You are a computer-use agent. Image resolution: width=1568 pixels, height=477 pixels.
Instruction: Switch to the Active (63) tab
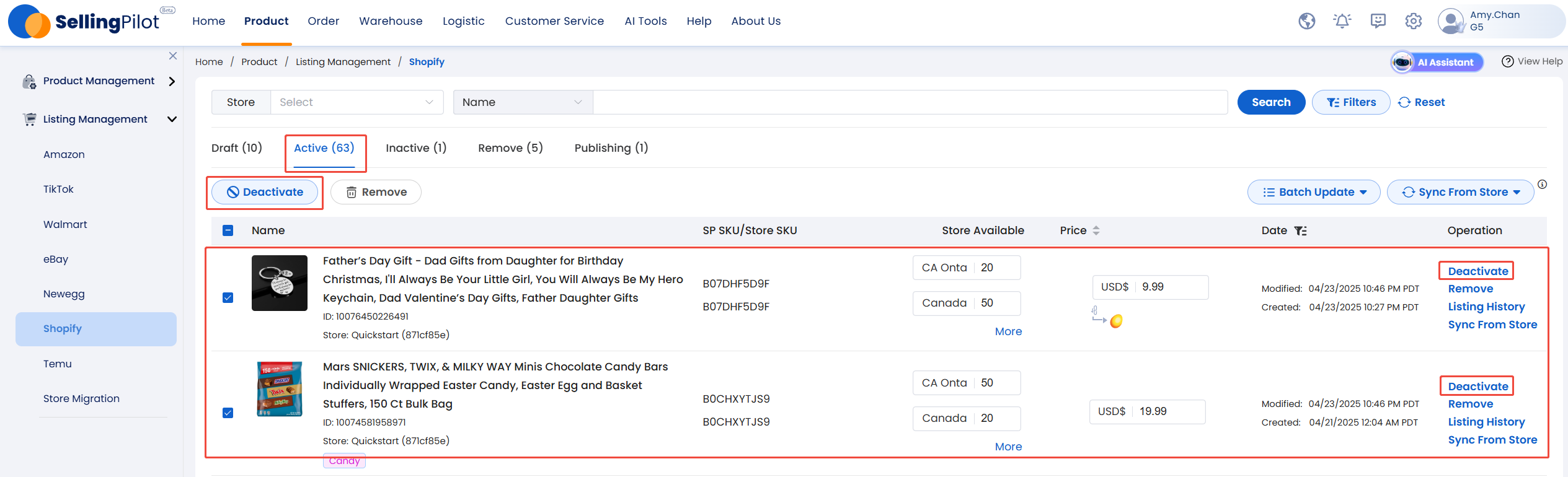pos(324,148)
